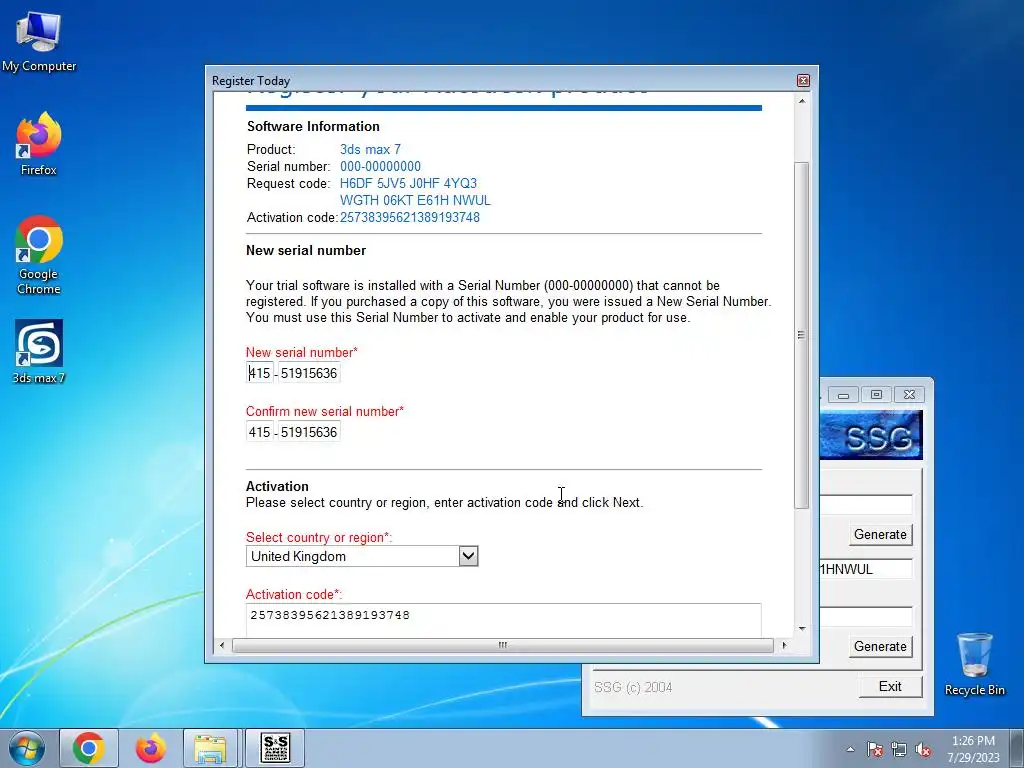Click the vertical scrollbar down arrow
The height and width of the screenshot is (768, 1024).
(x=802, y=629)
